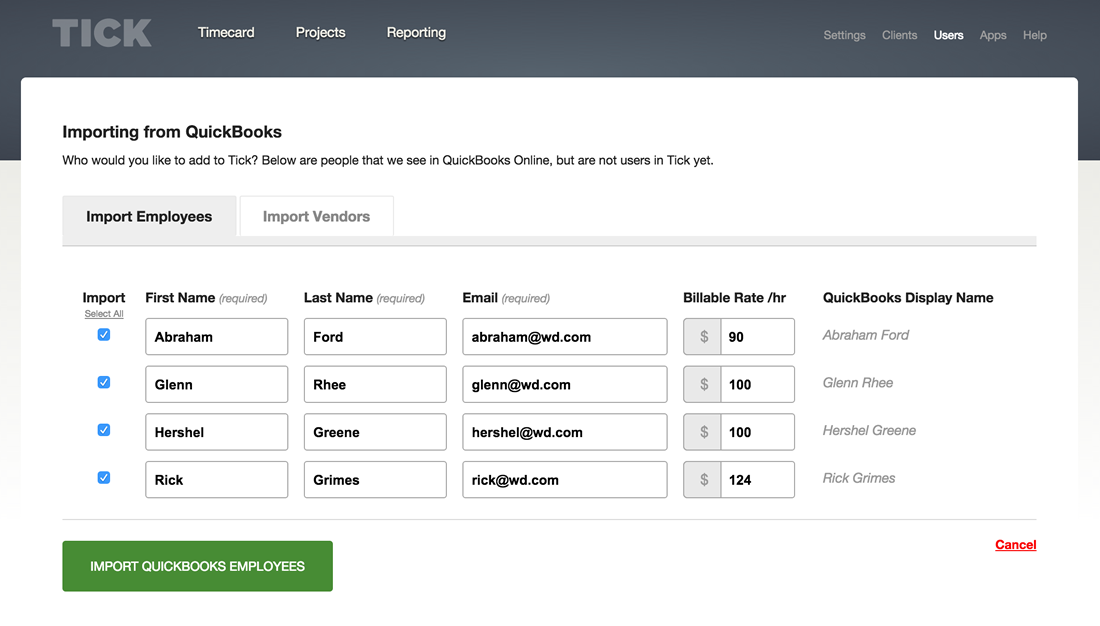The width and height of the screenshot is (1100, 626).
Task: Click display name Glenn Rhee
Action: 858,383
